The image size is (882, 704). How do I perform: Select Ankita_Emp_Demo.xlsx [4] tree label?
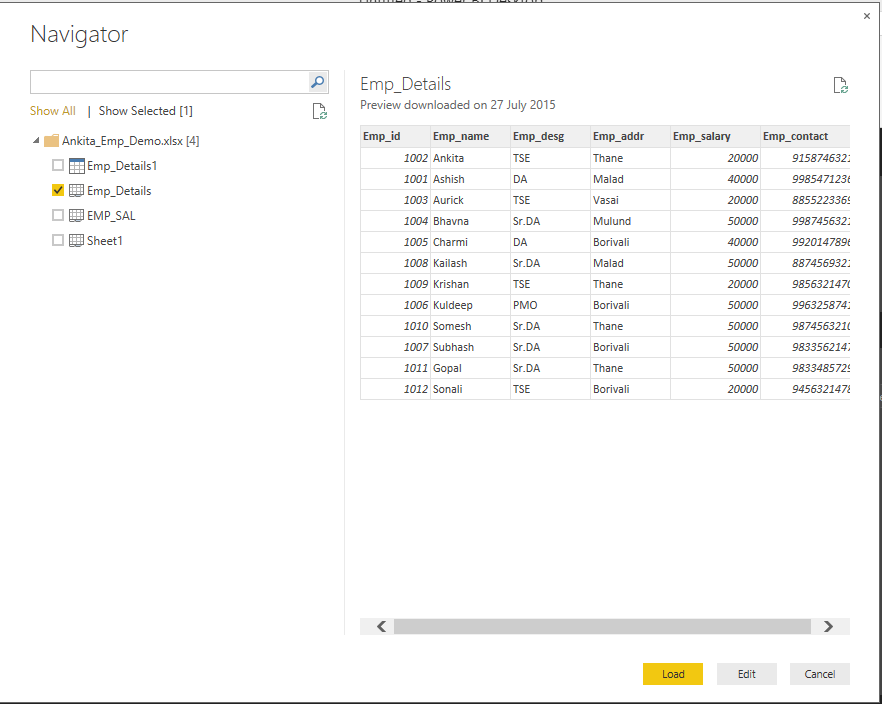tap(130, 141)
